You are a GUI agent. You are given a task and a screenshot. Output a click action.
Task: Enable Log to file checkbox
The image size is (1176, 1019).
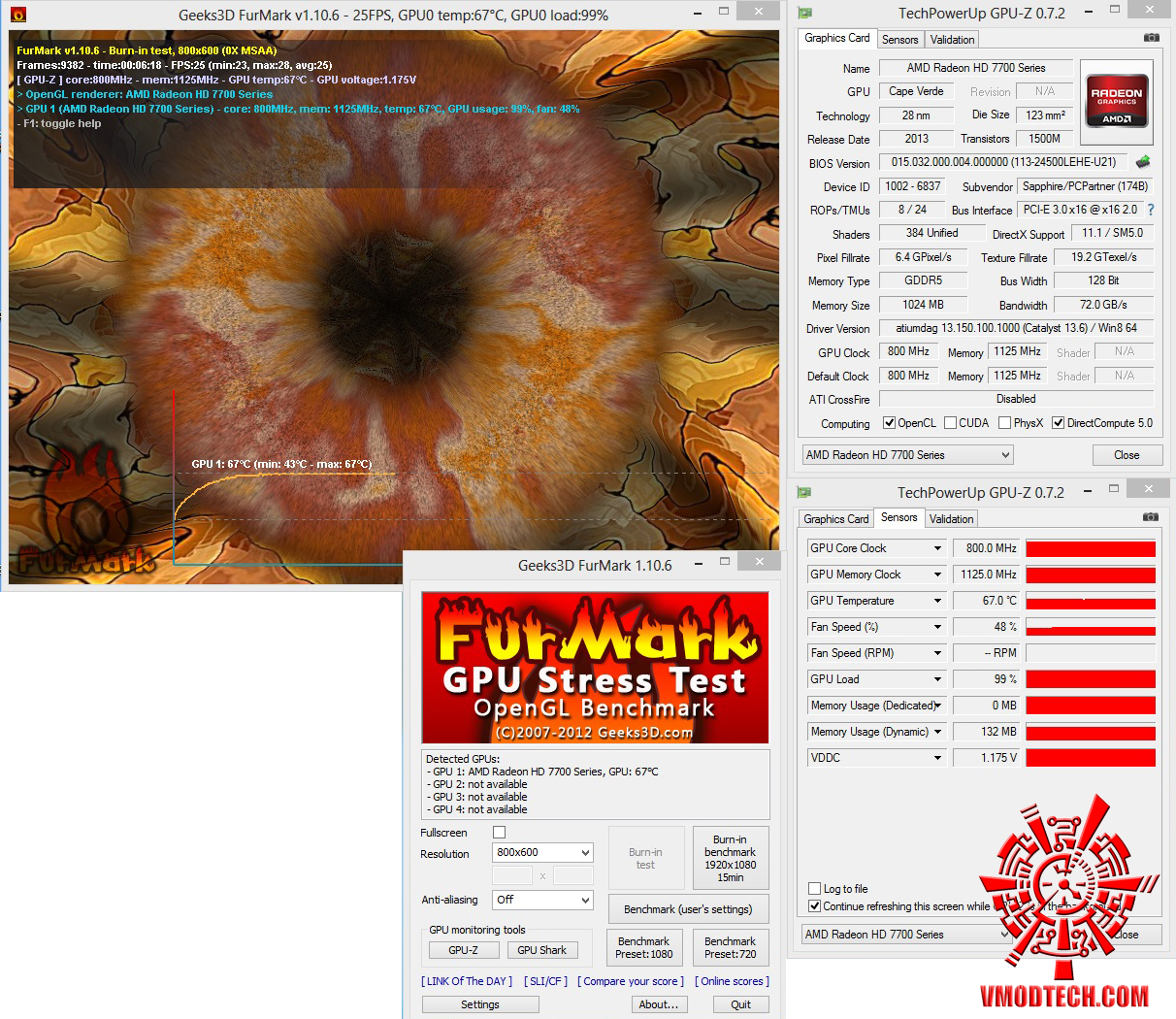coord(814,889)
